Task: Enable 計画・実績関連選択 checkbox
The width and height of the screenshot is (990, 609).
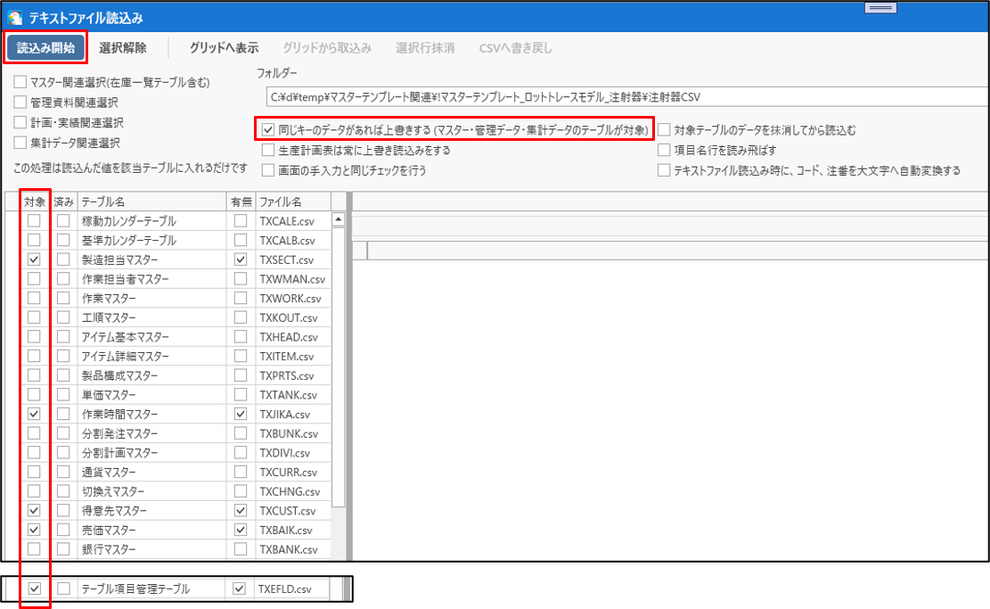Action: pos(20,122)
